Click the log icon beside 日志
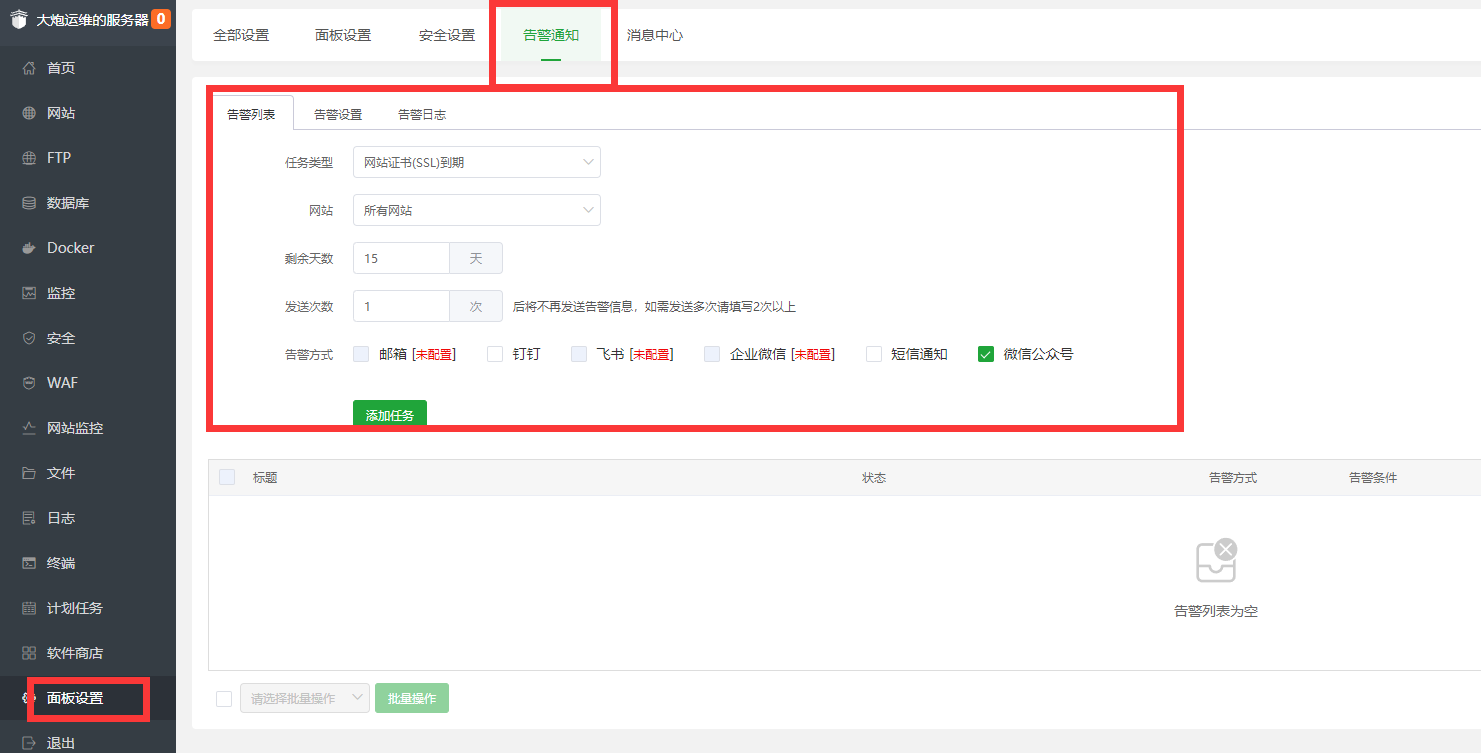This screenshot has width=1481, height=753. tap(29, 518)
